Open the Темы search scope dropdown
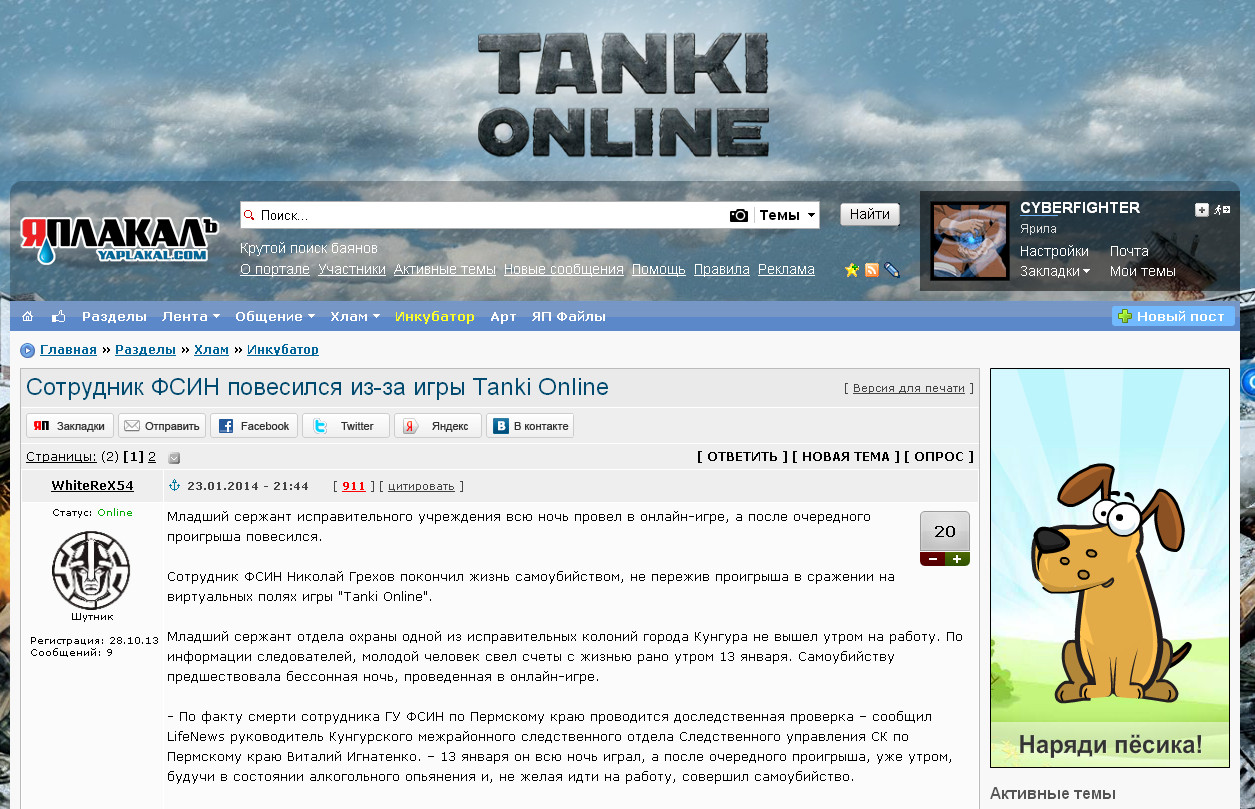The image size is (1255, 809). point(787,215)
